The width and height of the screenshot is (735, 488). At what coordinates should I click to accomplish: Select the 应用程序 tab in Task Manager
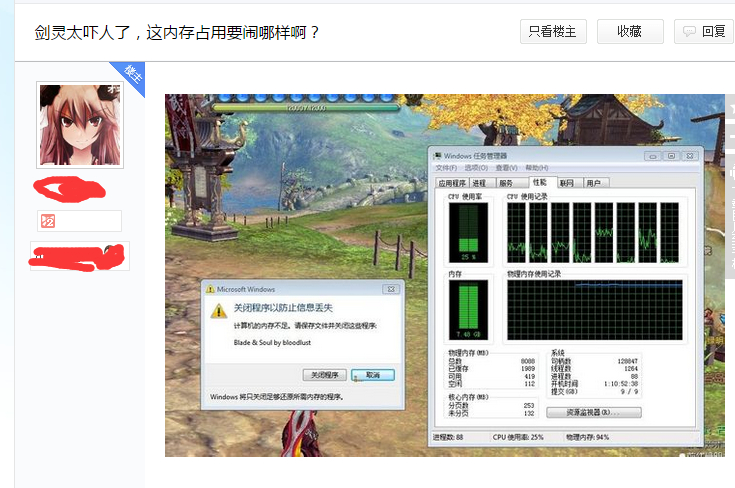pos(452,183)
